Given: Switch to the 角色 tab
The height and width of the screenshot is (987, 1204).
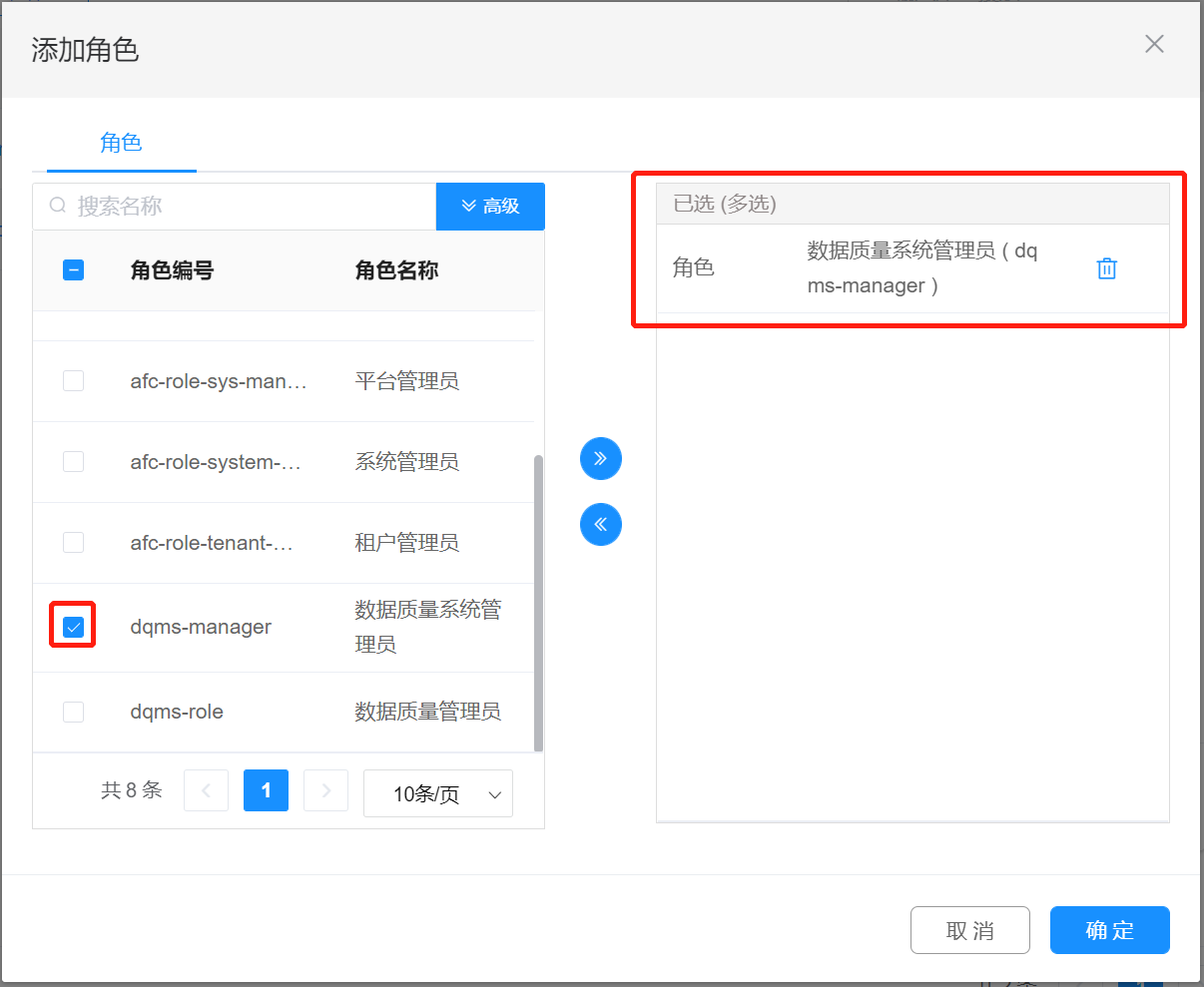Looking at the screenshot, I should click(x=121, y=143).
